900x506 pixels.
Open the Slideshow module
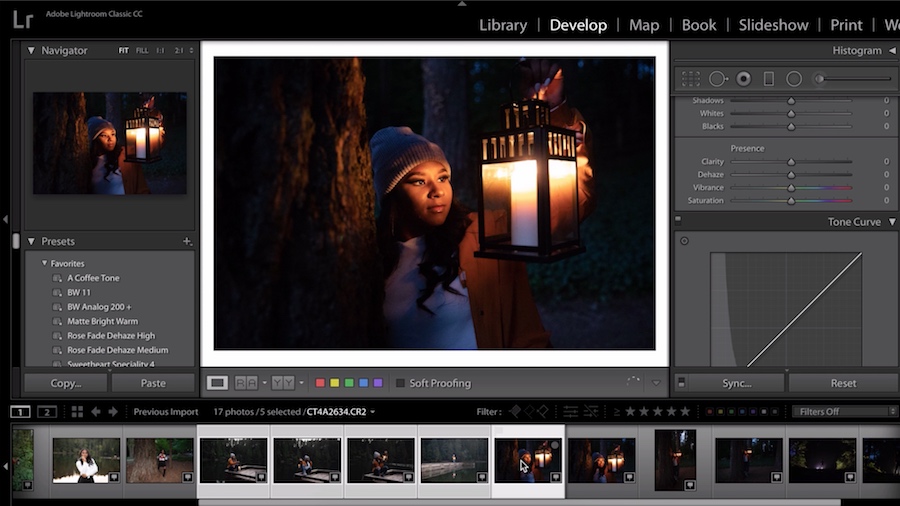tap(773, 25)
